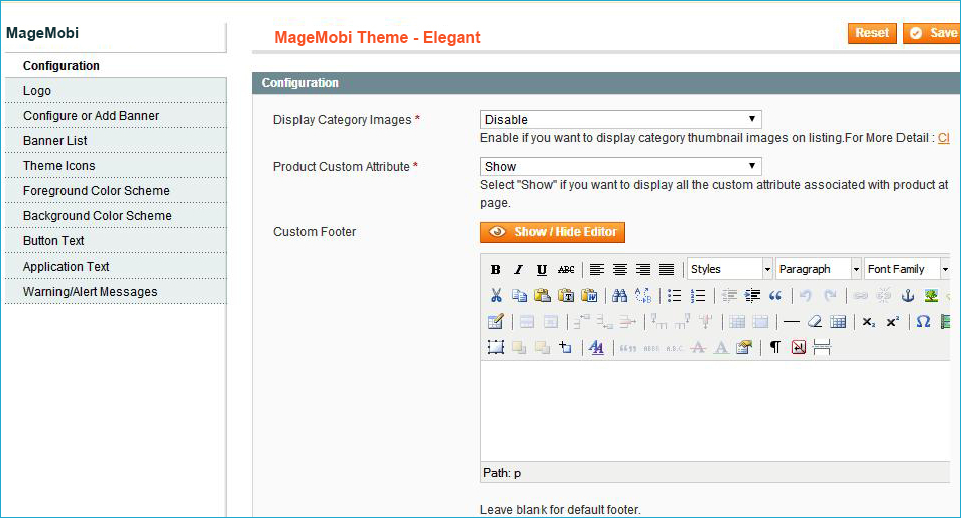
Task: Paste from clipboard in the editor
Action: click(542, 295)
